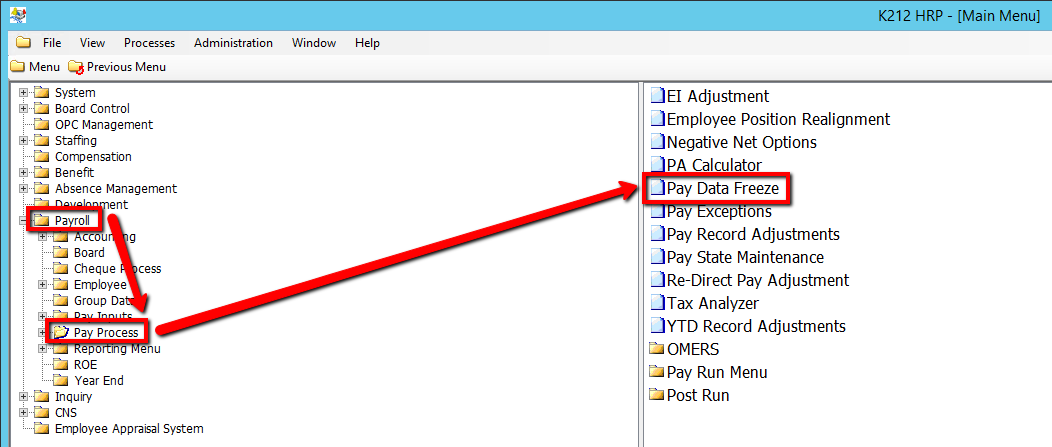Collapse the Payroll tree node
Viewport: 1052px width, 447px height.
pyautogui.click(x=23, y=221)
